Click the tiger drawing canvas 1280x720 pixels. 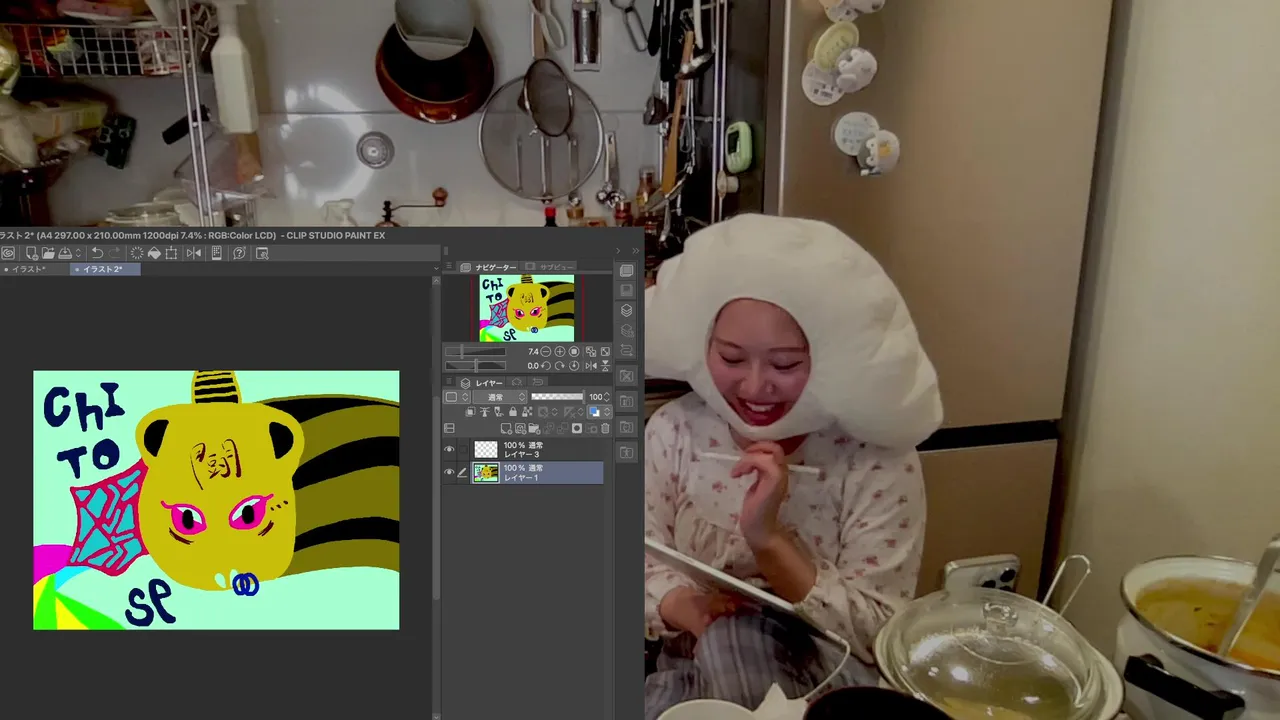[x=216, y=500]
